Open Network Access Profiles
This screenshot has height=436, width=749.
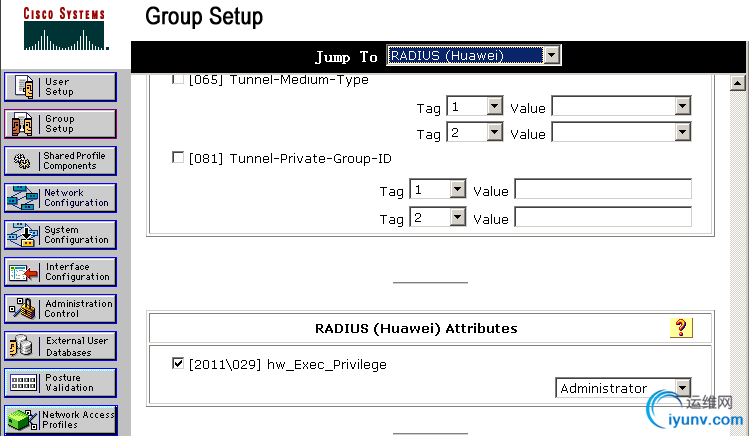click(60, 420)
